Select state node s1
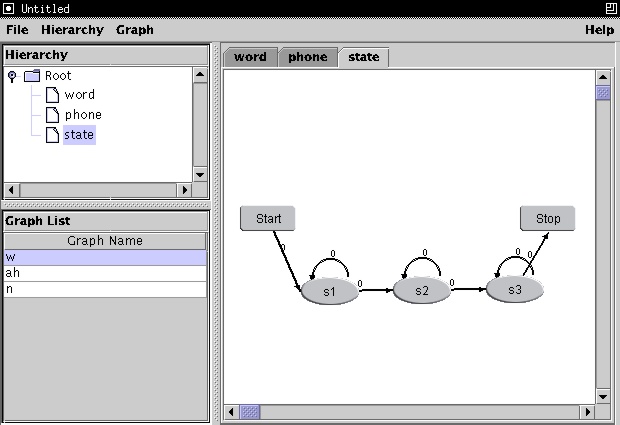This screenshot has height=425, width=620. point(330,292)
